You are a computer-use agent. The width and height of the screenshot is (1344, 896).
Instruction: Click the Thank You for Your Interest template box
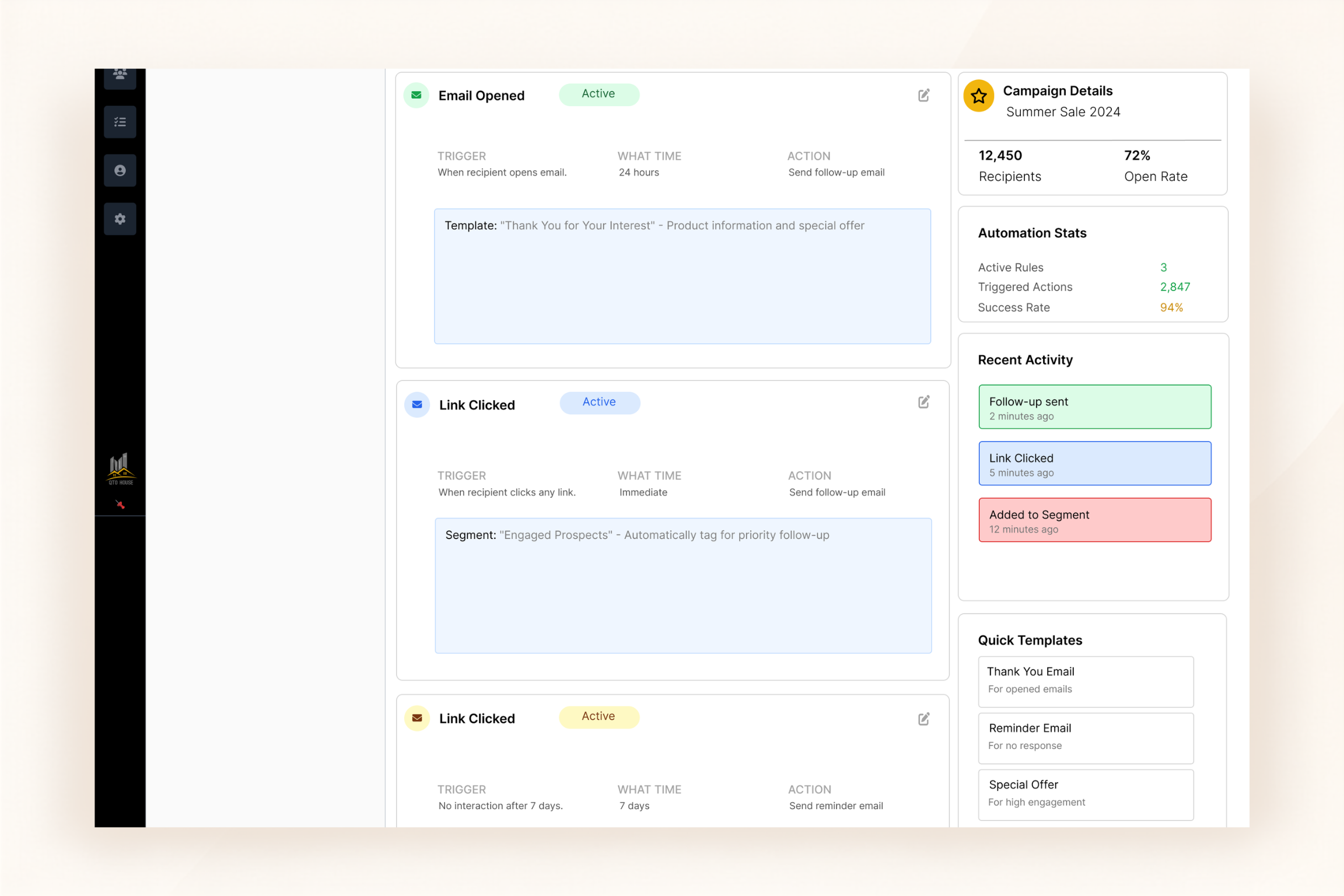tap(682, 276)
